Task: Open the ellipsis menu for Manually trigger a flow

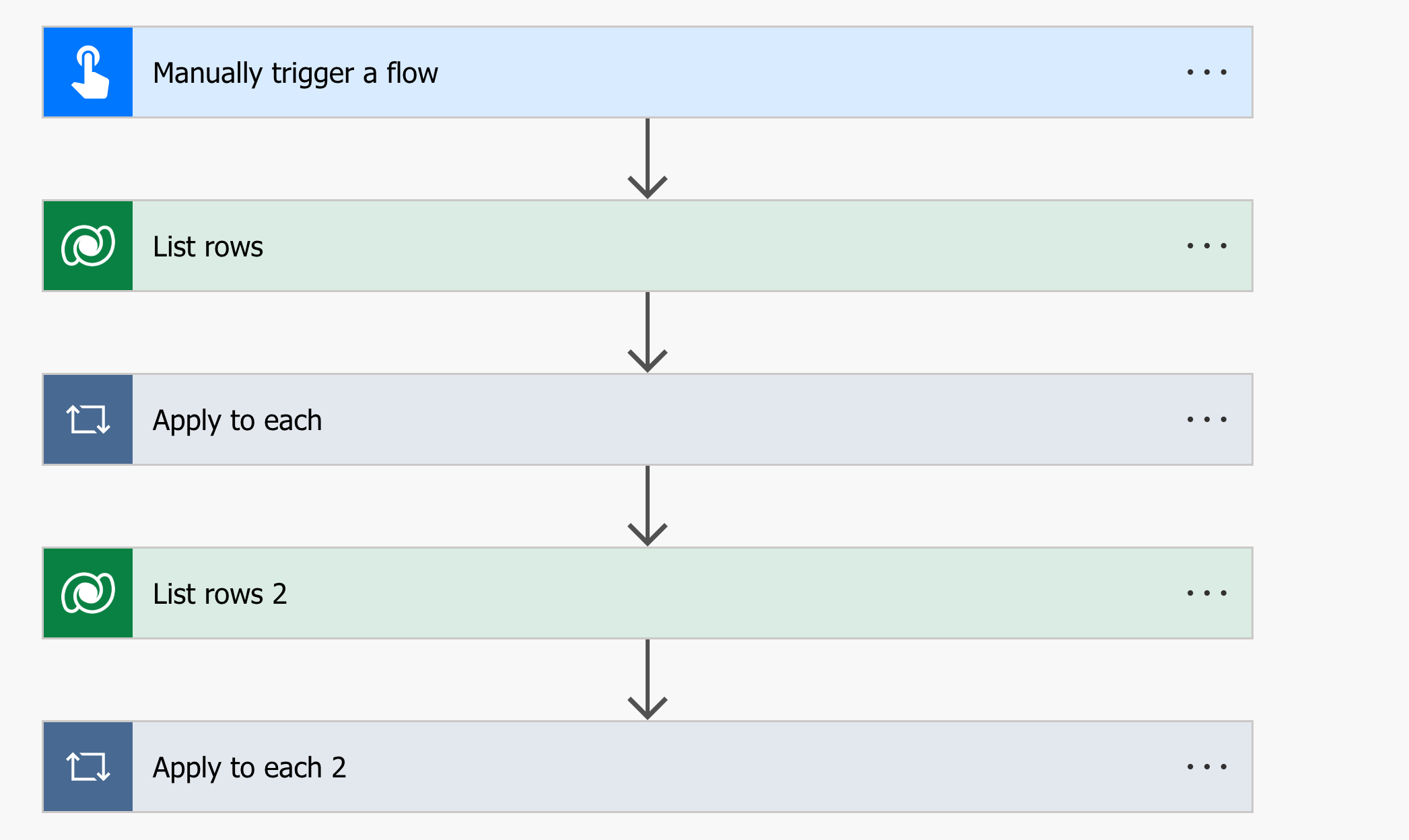Action: click(x=1206, y=72)
